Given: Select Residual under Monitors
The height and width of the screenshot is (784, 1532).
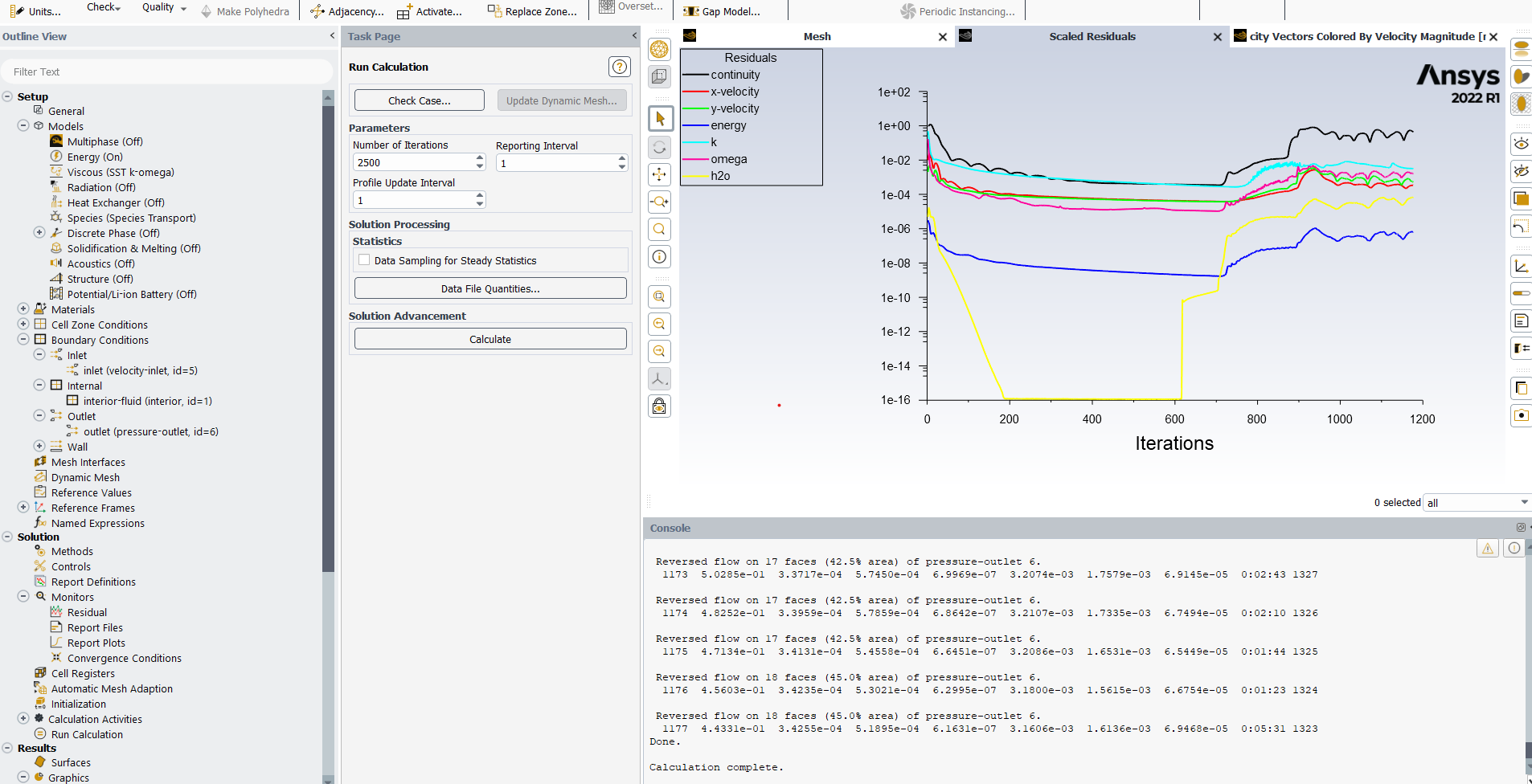Looking at the screenshot, I should pyautogui.click(x=87, y=613).
